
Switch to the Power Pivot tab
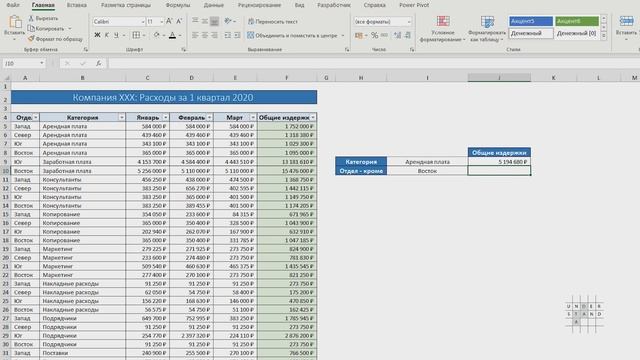pyautogui.click(x=414, y=5)
